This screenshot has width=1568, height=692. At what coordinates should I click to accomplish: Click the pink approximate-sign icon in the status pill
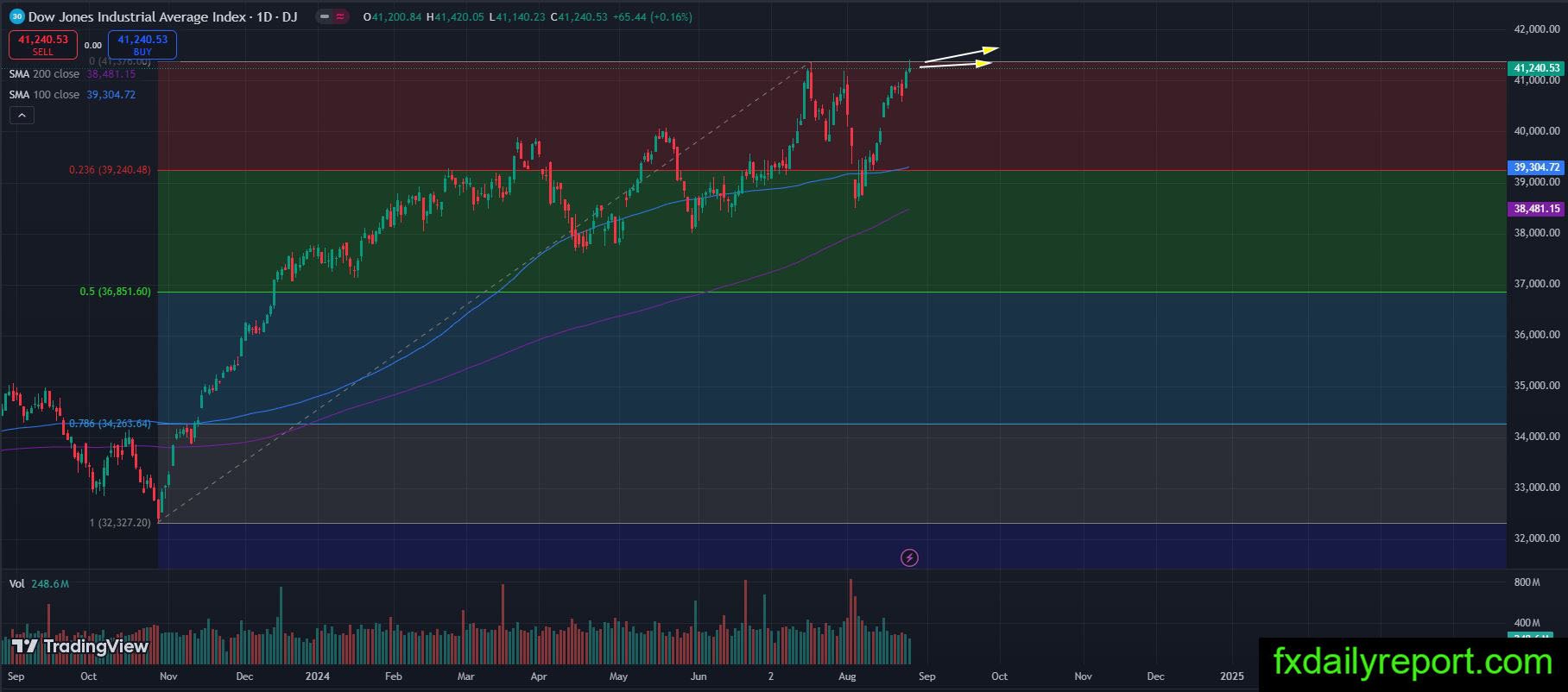(339, 16)
